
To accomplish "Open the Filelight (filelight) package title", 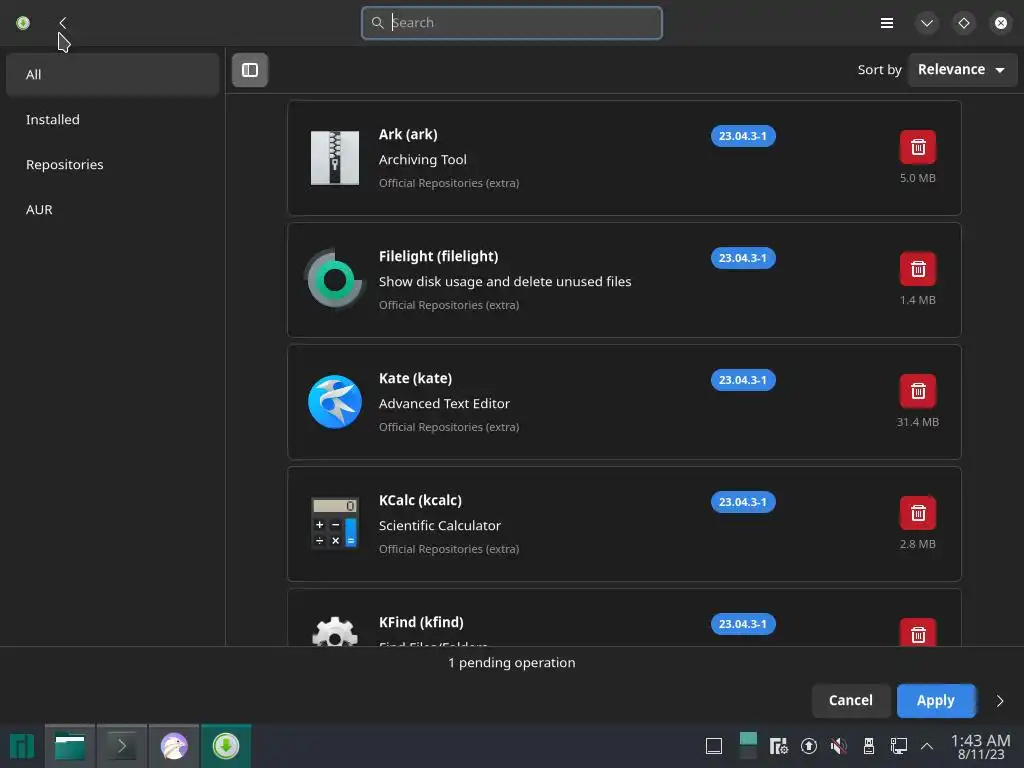I will pos(438,257).
